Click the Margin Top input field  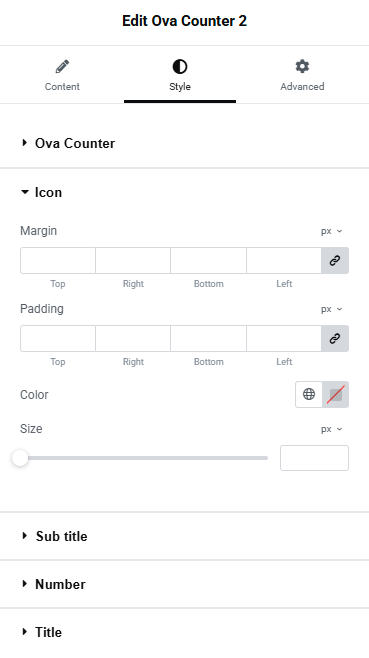coord(58,261)
